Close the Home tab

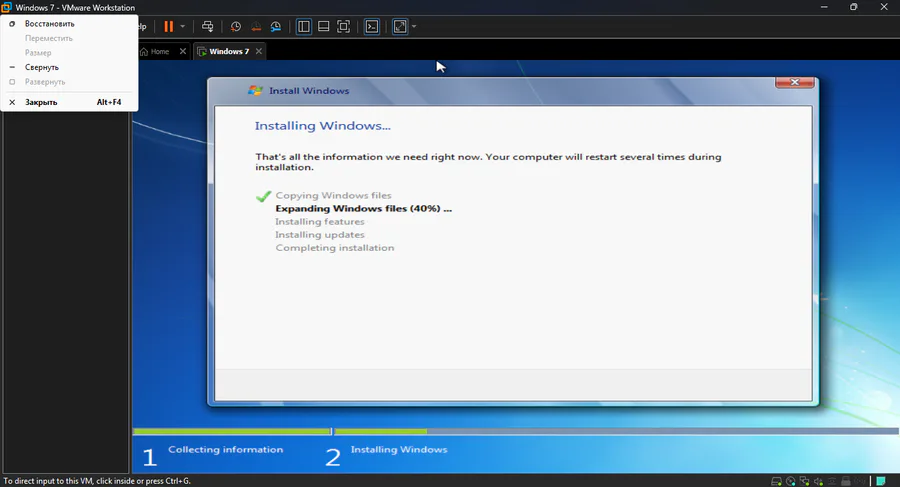coord(183,51)
